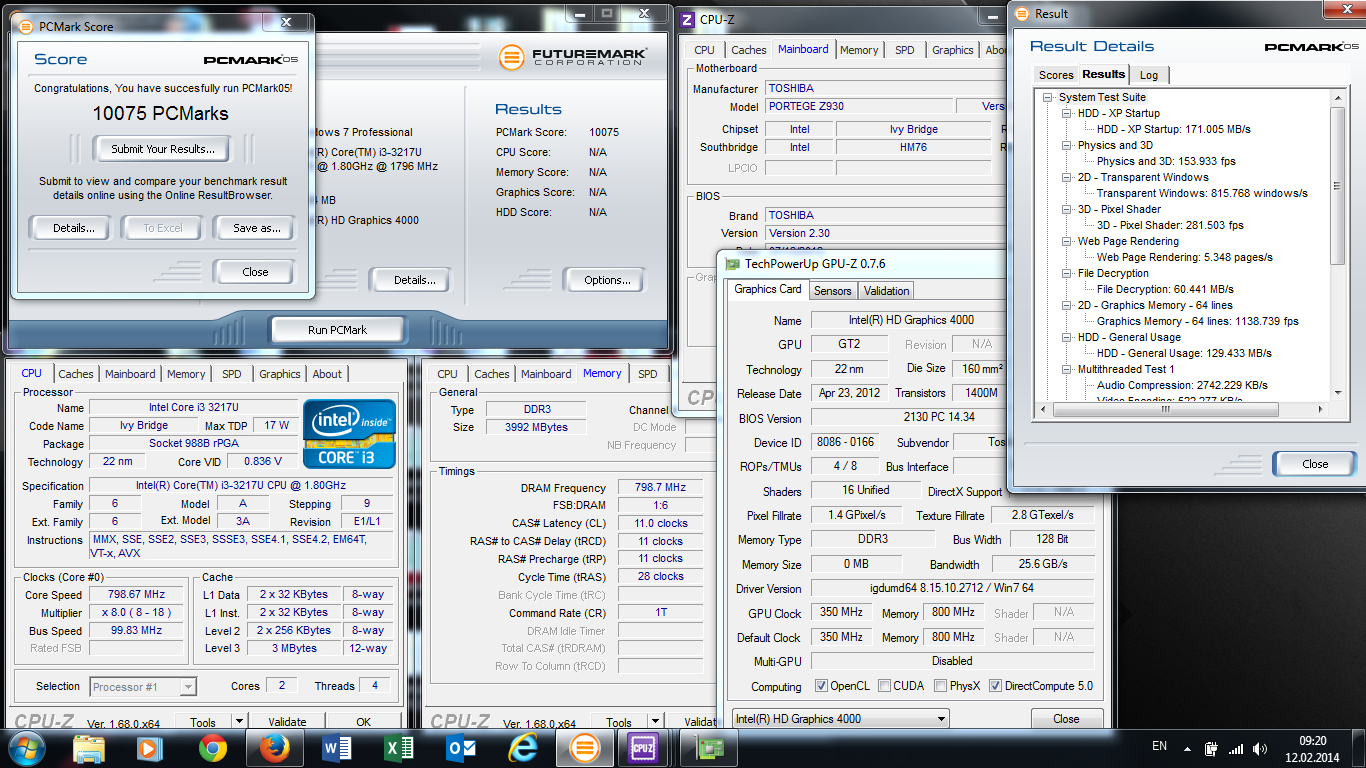
Task: Open Google Chrome from the taskbar
Action: point(212,747)
